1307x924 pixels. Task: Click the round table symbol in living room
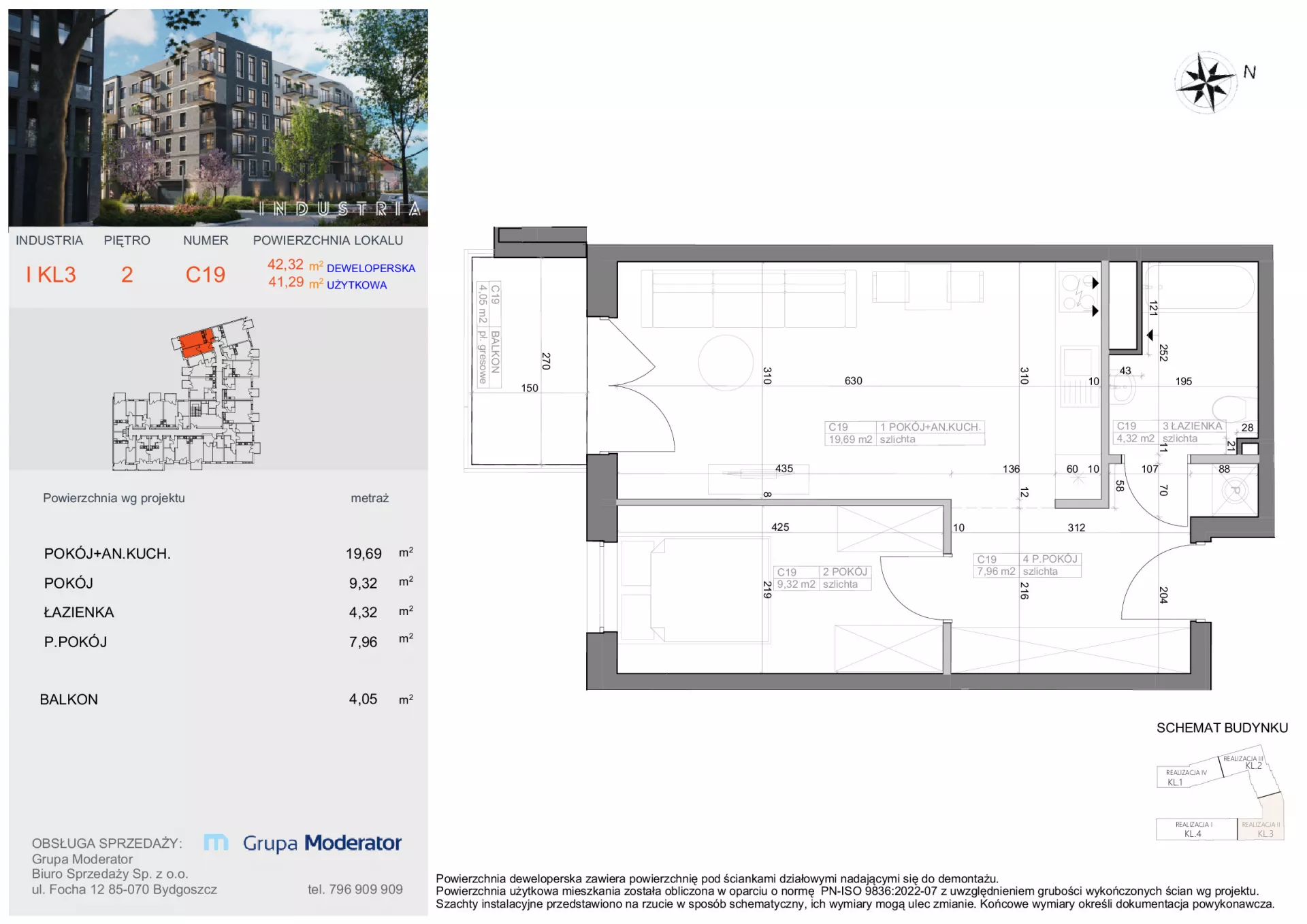point(726,362)
